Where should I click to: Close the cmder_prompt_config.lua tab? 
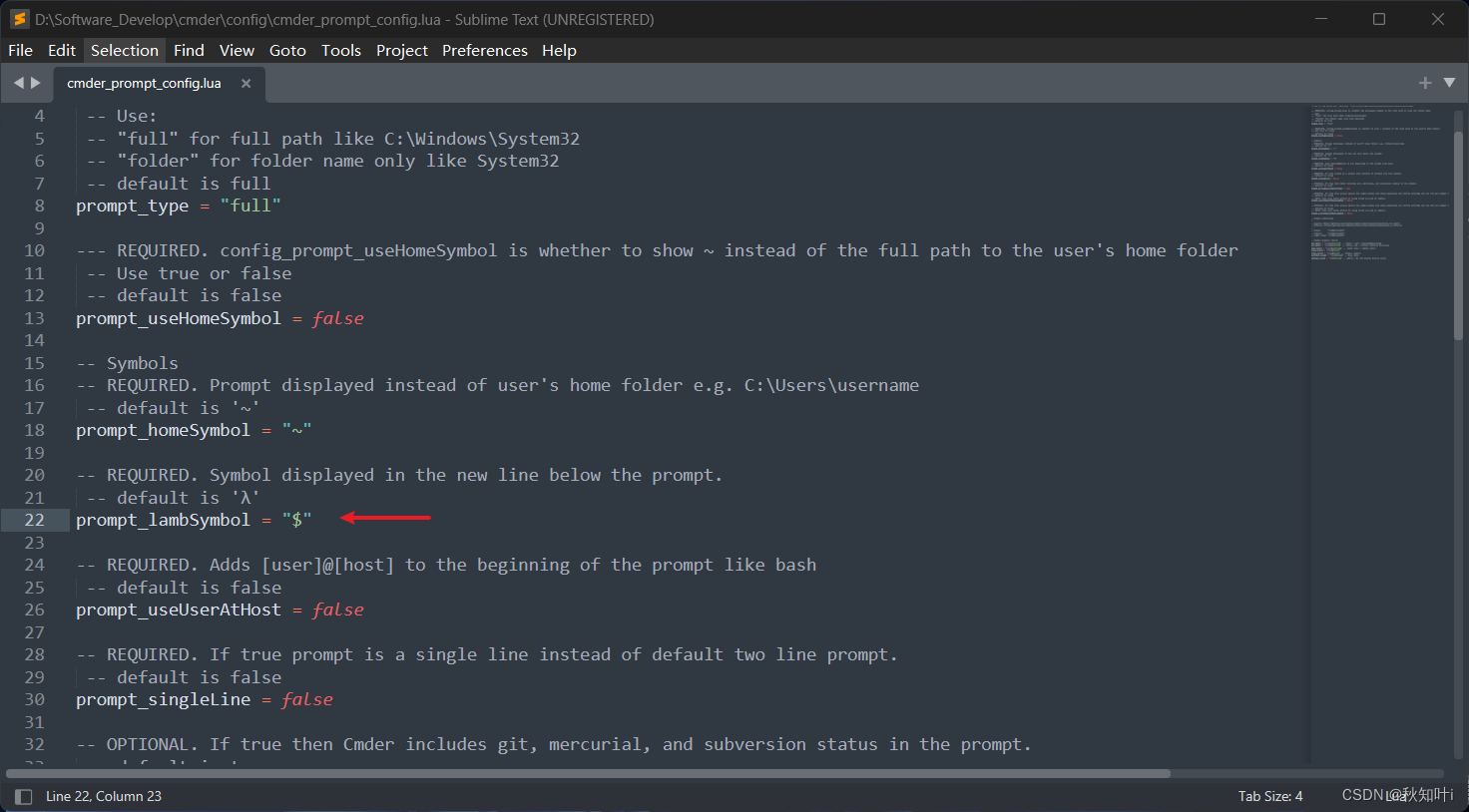pyautogui.click(x=245, y=84)
